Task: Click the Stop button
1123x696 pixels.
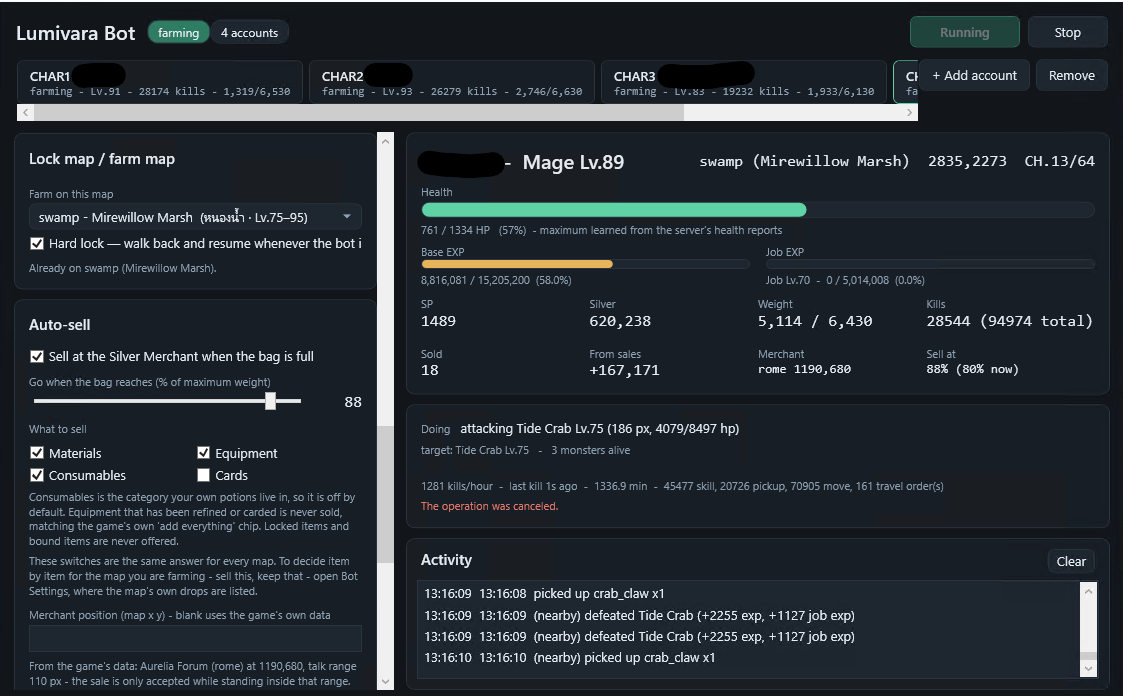Action: 1067,32
